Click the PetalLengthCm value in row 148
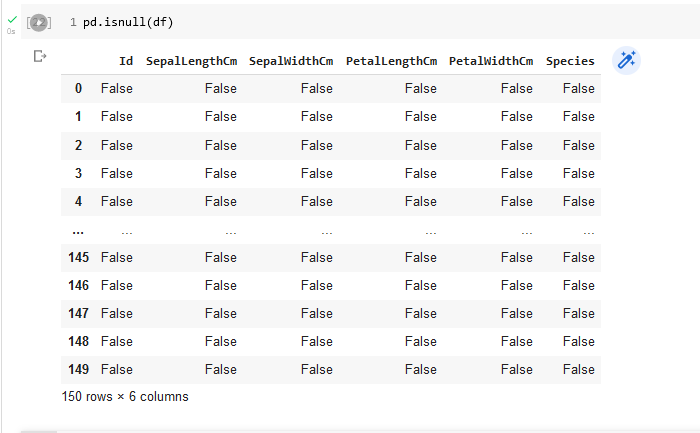This screenshot has width=700, height=433. [x=420, y=341]
